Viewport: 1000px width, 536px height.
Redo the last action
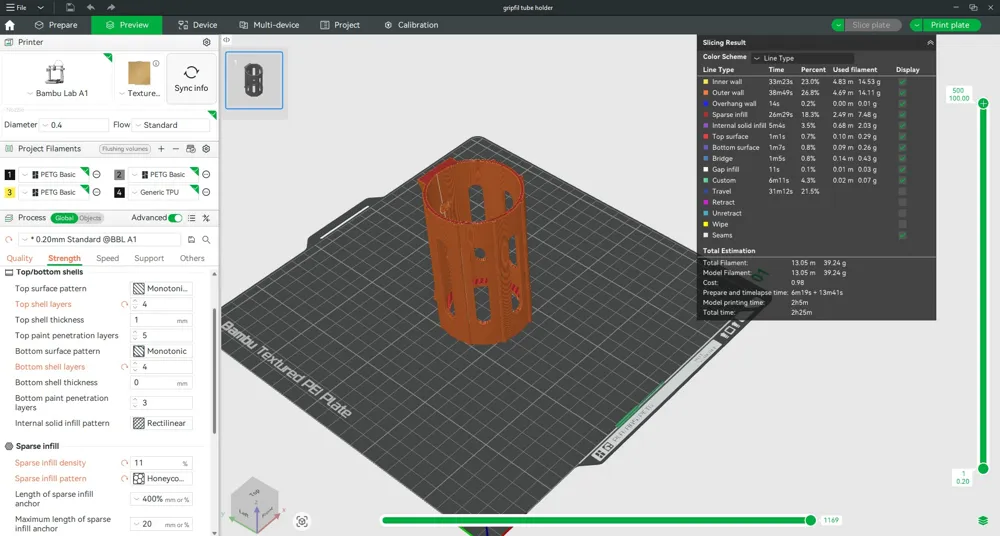tap(111, 8)
